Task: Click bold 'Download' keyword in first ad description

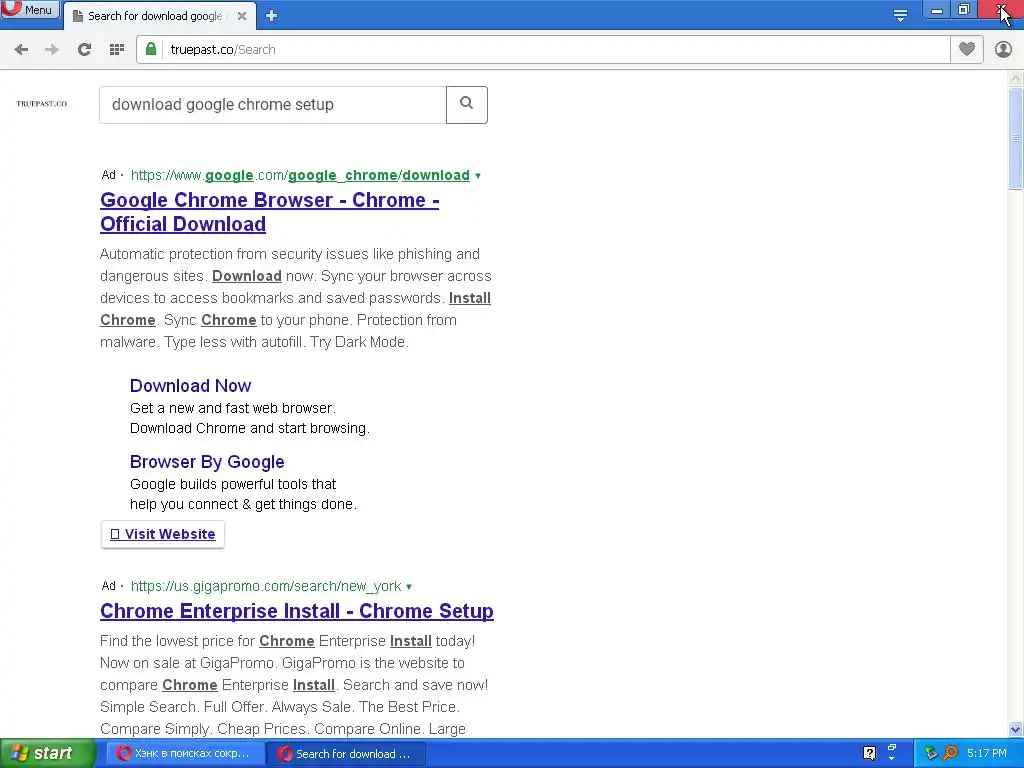Action: point(247,276)
